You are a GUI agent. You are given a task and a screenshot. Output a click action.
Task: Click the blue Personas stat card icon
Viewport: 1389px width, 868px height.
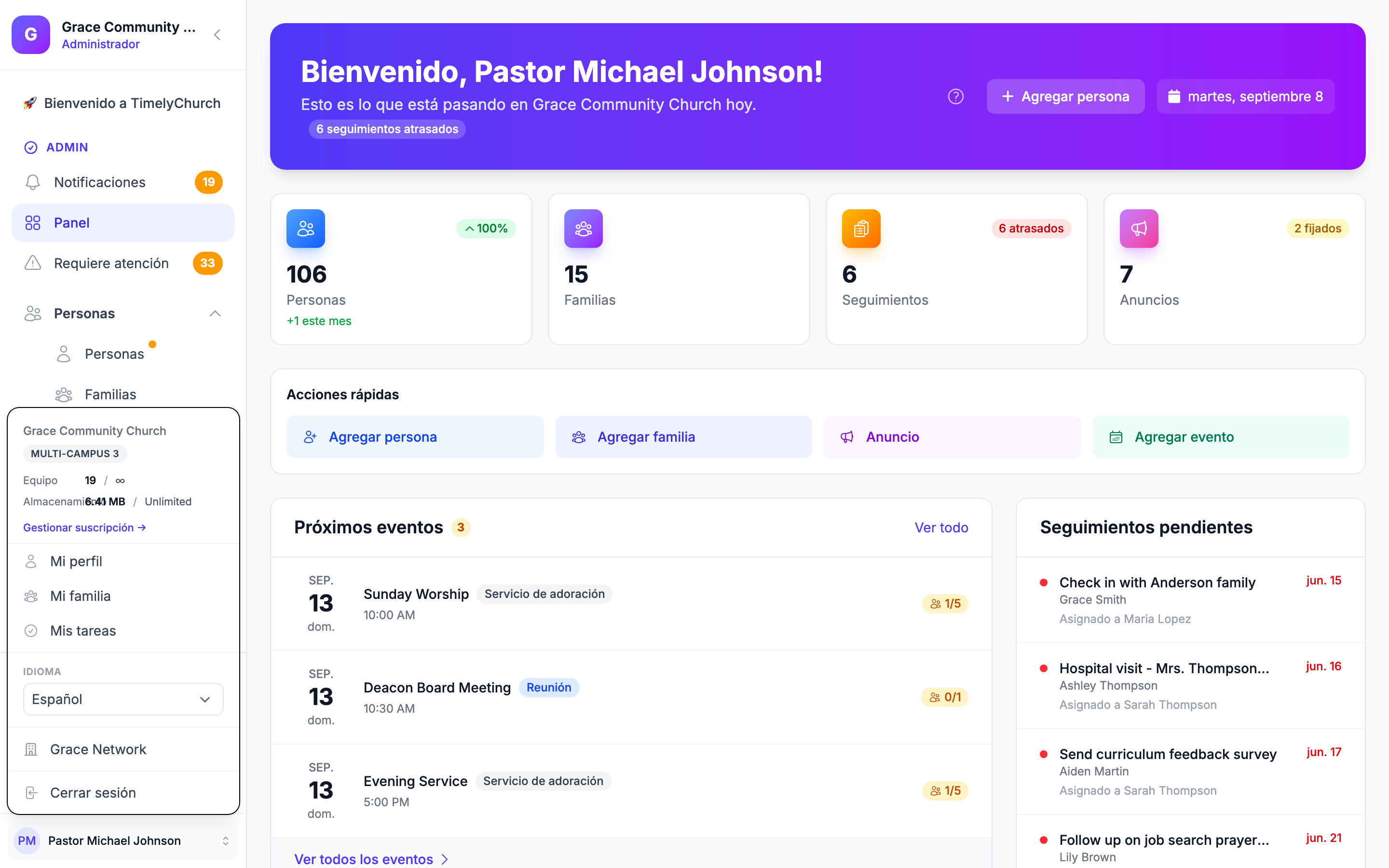(306, 229)
